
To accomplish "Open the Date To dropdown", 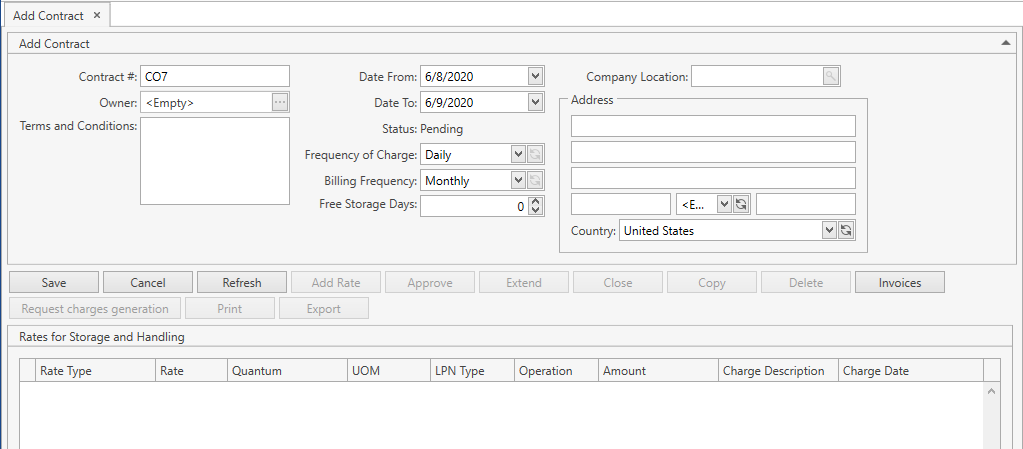I will tap(535, 102).
